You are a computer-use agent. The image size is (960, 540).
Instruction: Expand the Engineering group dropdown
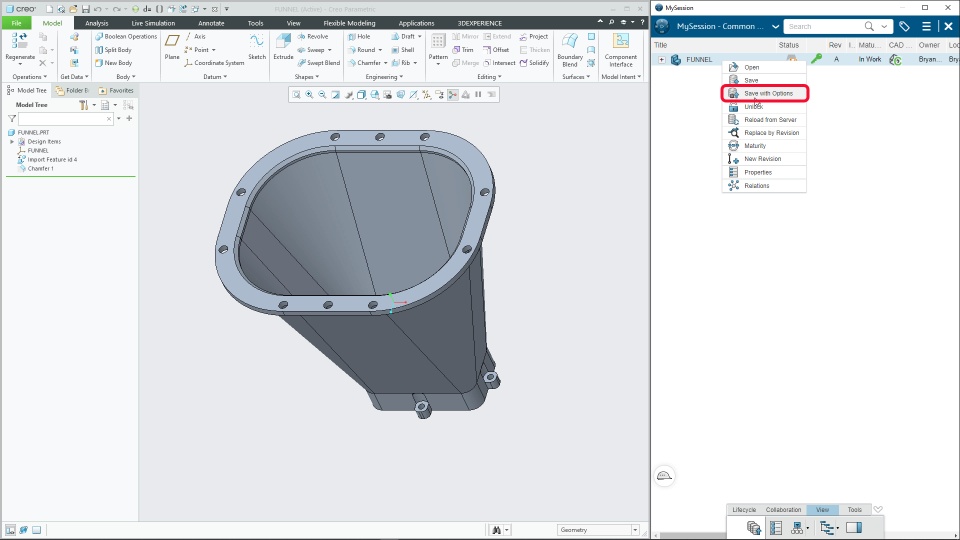(x=384, y=77)
